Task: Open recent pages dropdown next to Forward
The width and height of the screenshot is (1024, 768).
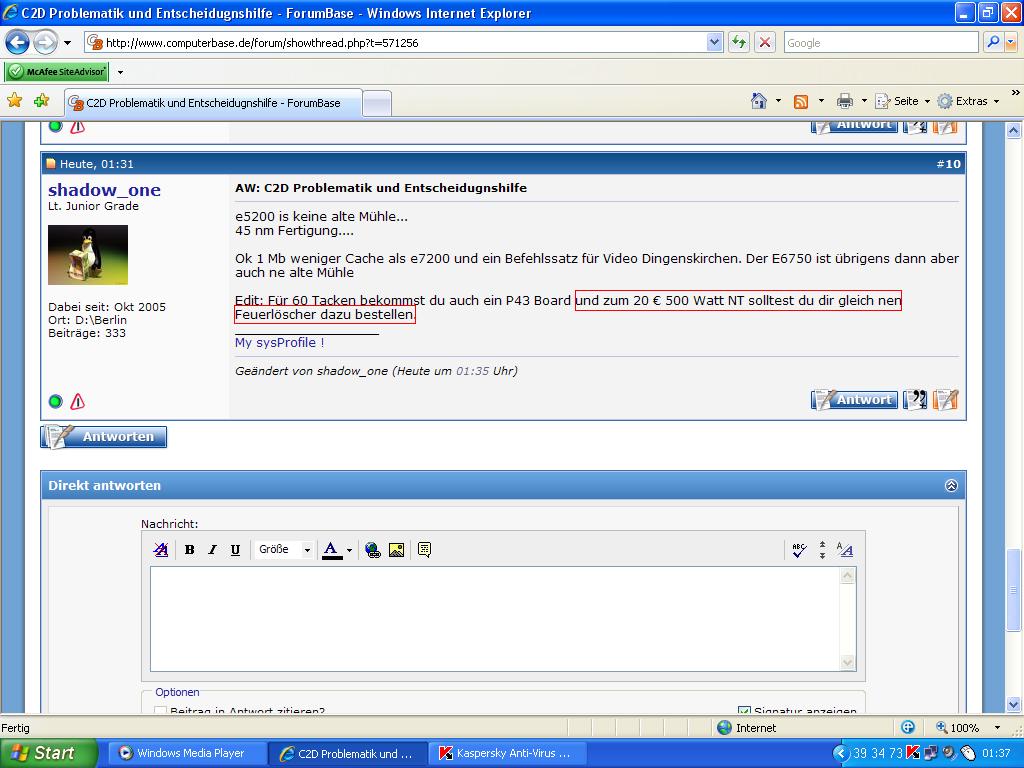Action: coord(67,43)
